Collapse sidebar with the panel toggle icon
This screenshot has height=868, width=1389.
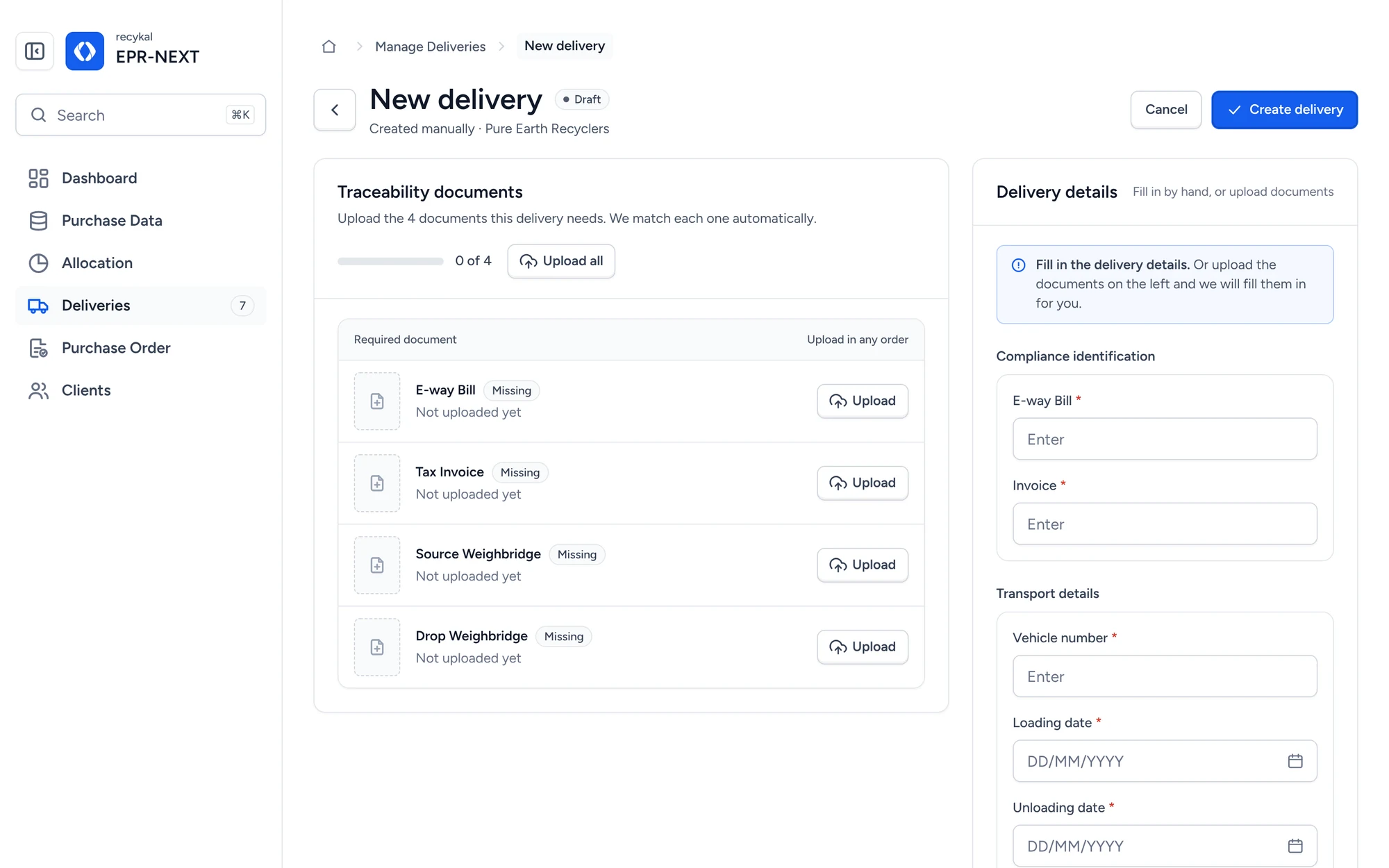pyautogui.click(x=35, y=51)
